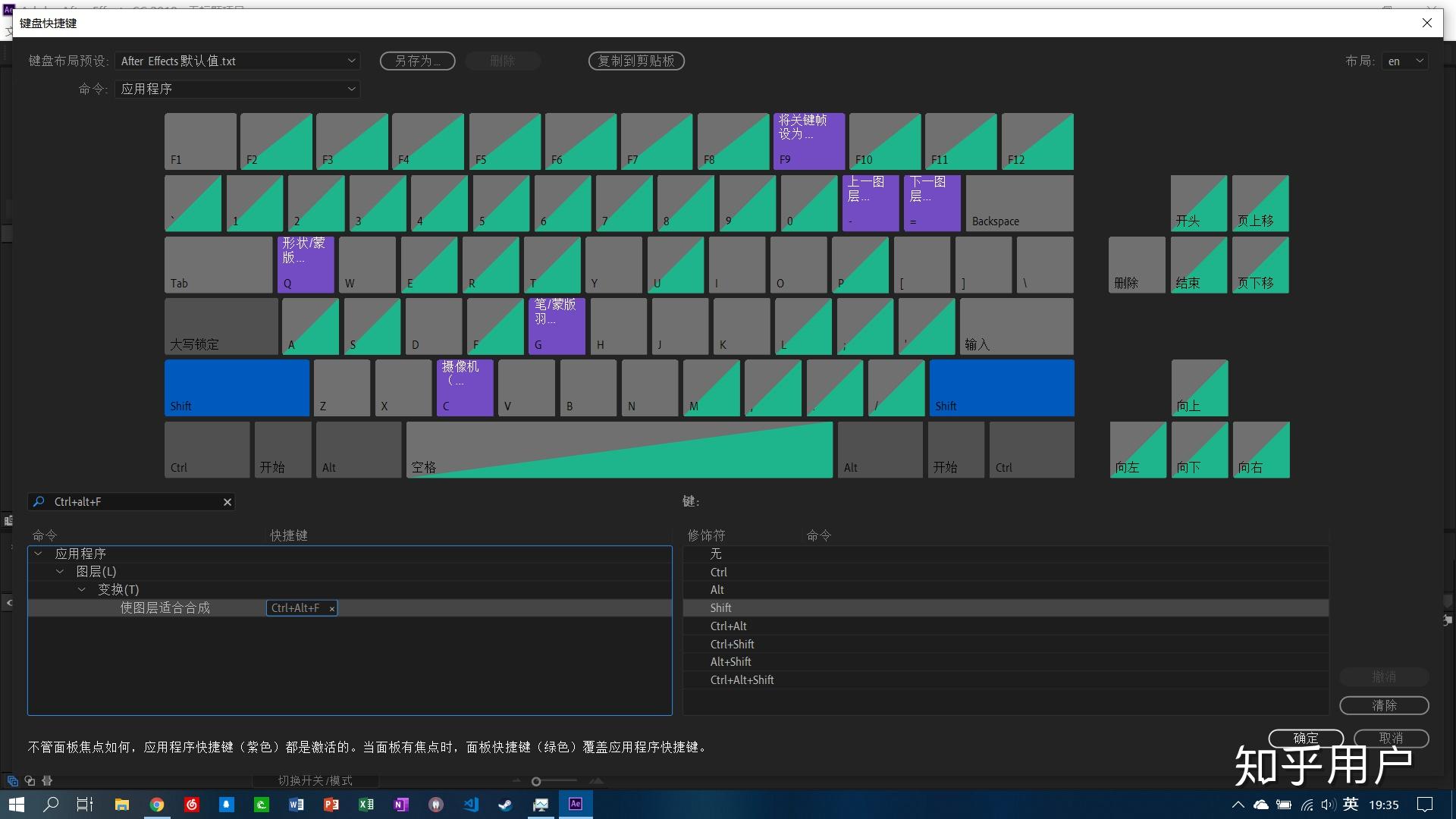Open Excel from the taskbar
This screenshot has height=819, width=1456.
coord(366,805)
